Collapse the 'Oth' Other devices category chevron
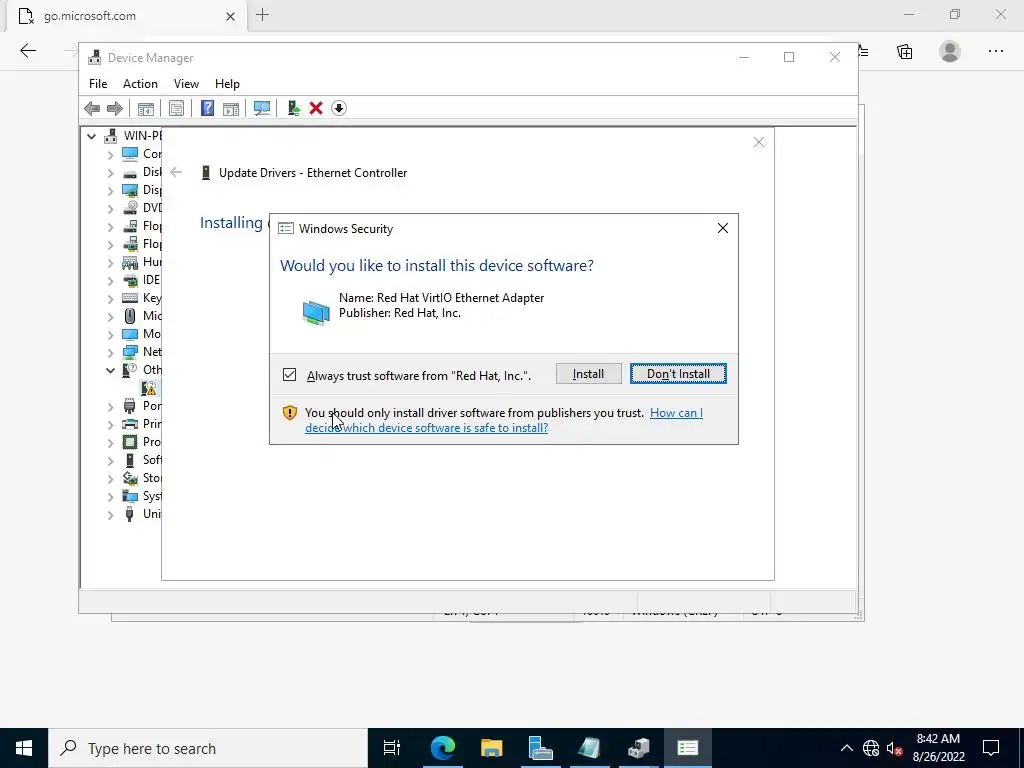 tap(110, 370)
